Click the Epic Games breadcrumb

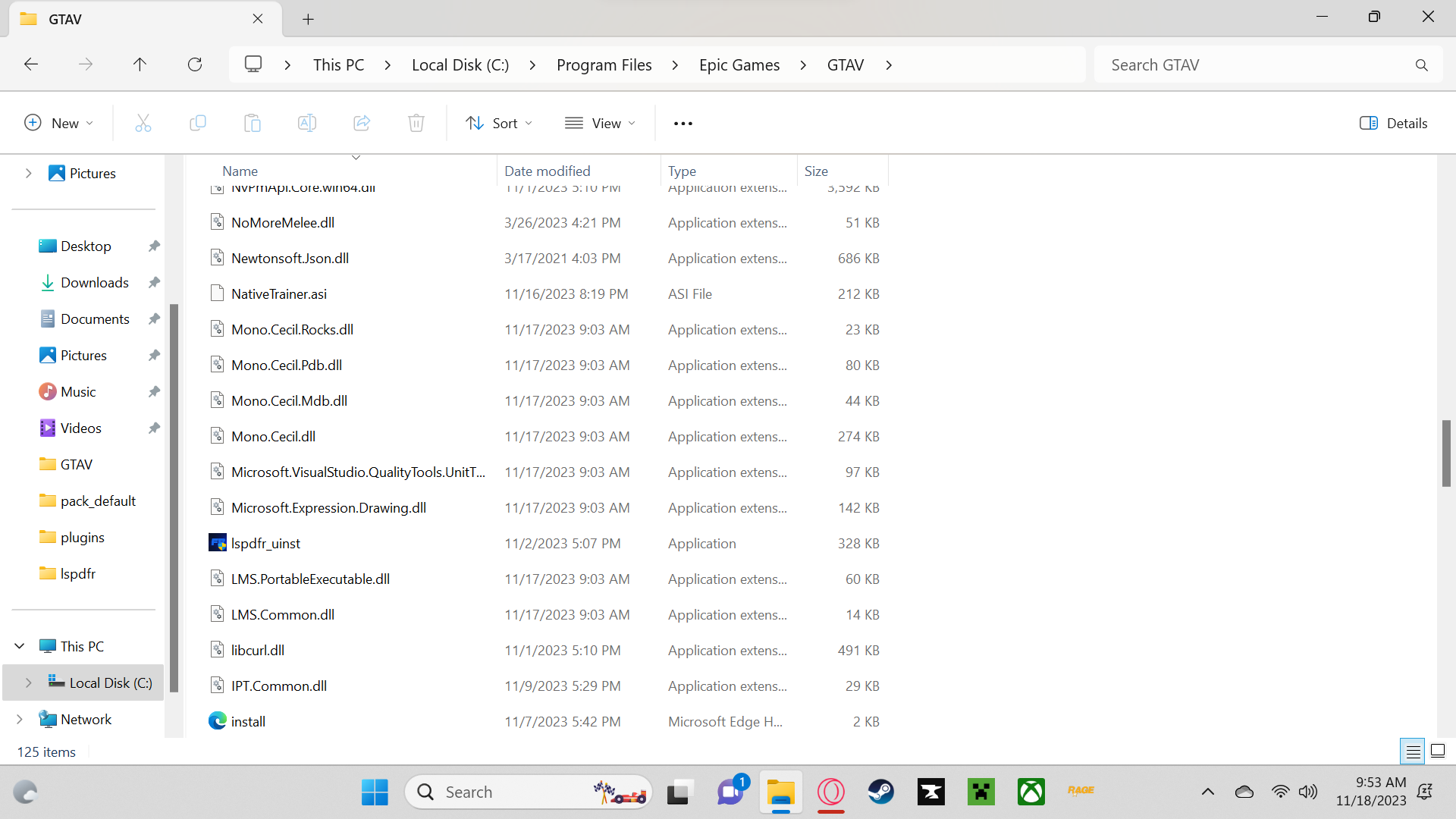click(739, 65)
